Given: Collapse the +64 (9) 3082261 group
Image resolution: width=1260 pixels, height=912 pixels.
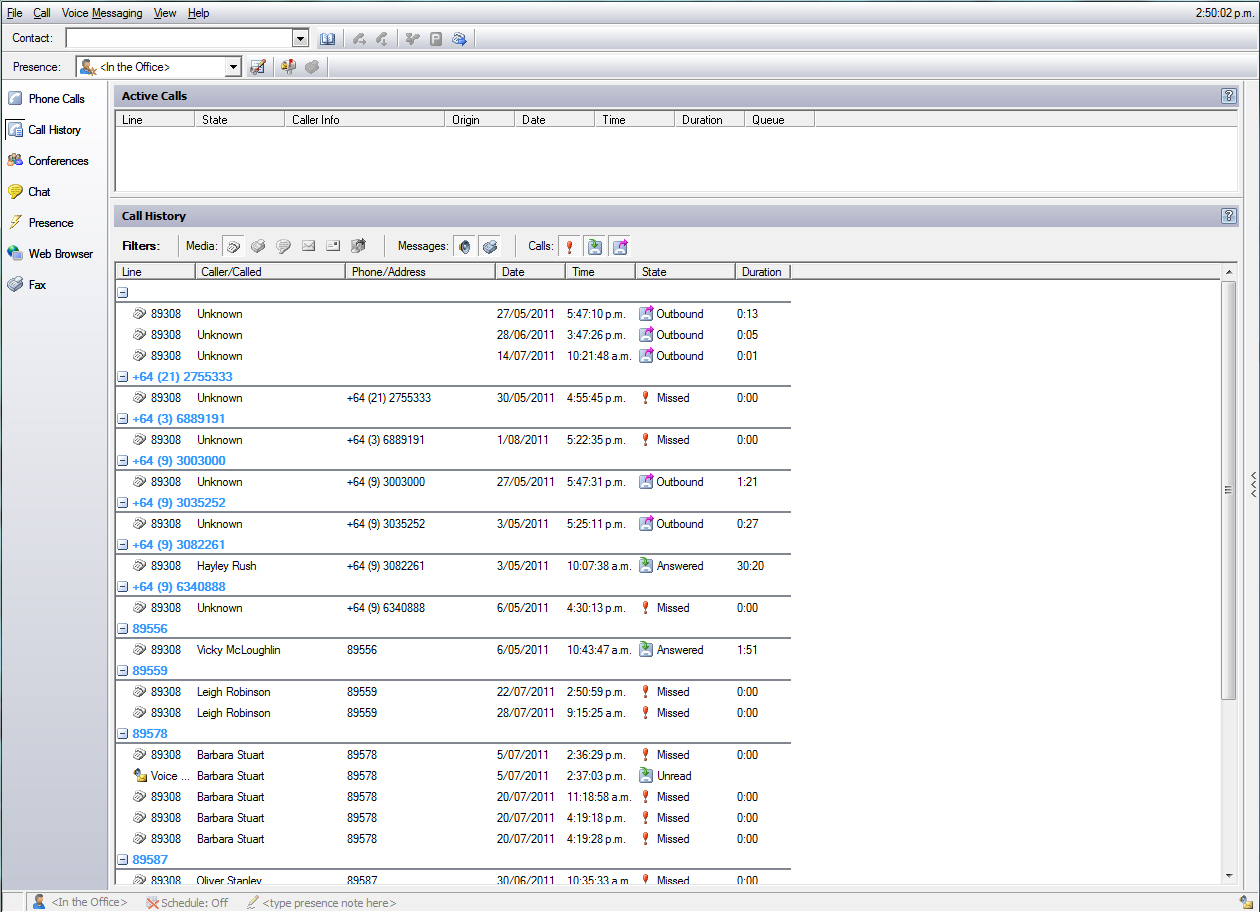Looking at the screenshot, I should (x=123, y=545).
